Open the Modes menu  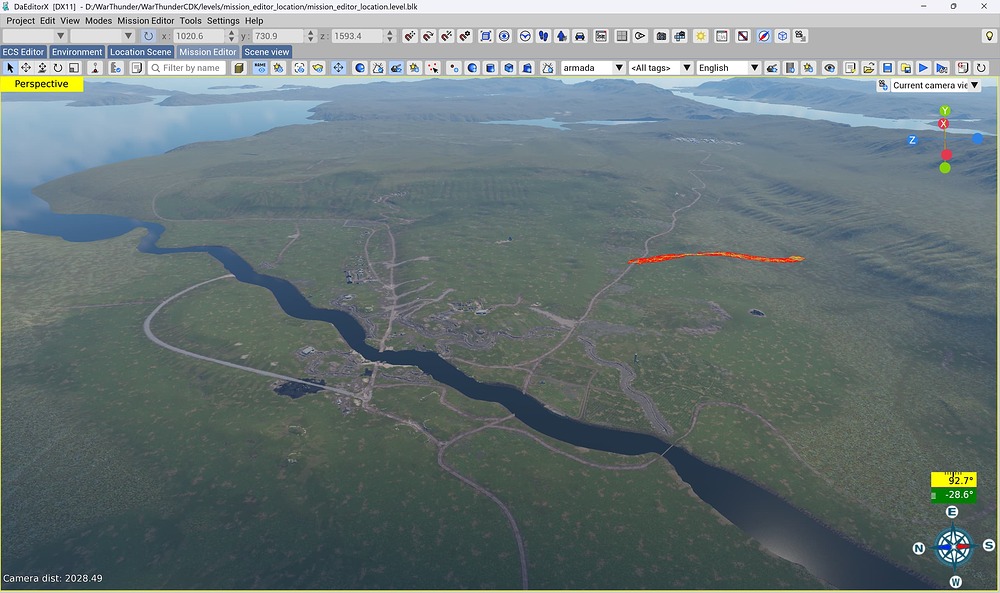[x=98, y=20]
